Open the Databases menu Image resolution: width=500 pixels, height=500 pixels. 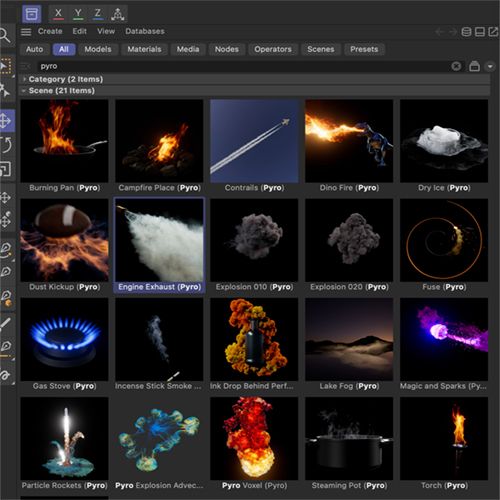click(145, 31)
